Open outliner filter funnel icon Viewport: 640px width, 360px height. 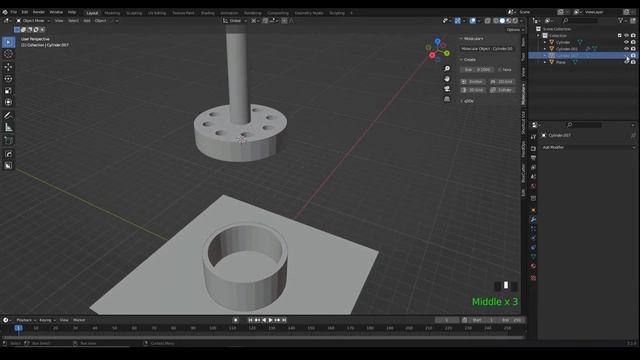621,20
